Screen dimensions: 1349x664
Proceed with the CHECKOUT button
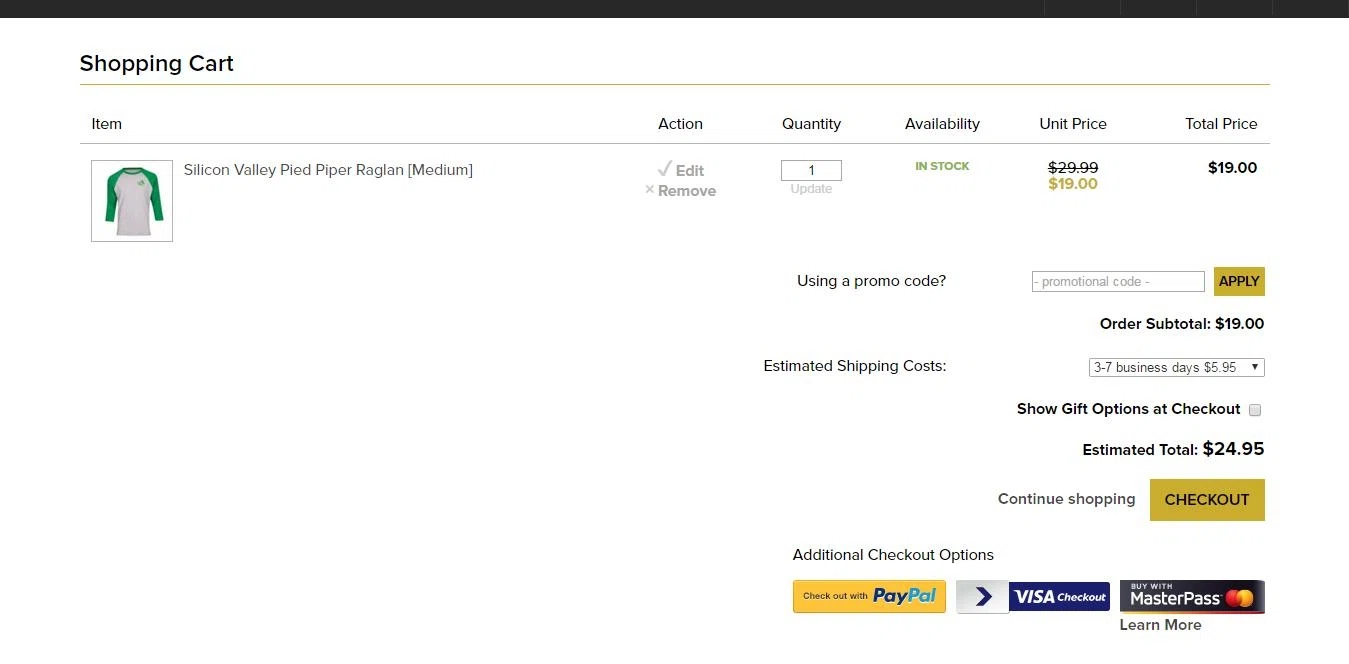click(1207, 500)
